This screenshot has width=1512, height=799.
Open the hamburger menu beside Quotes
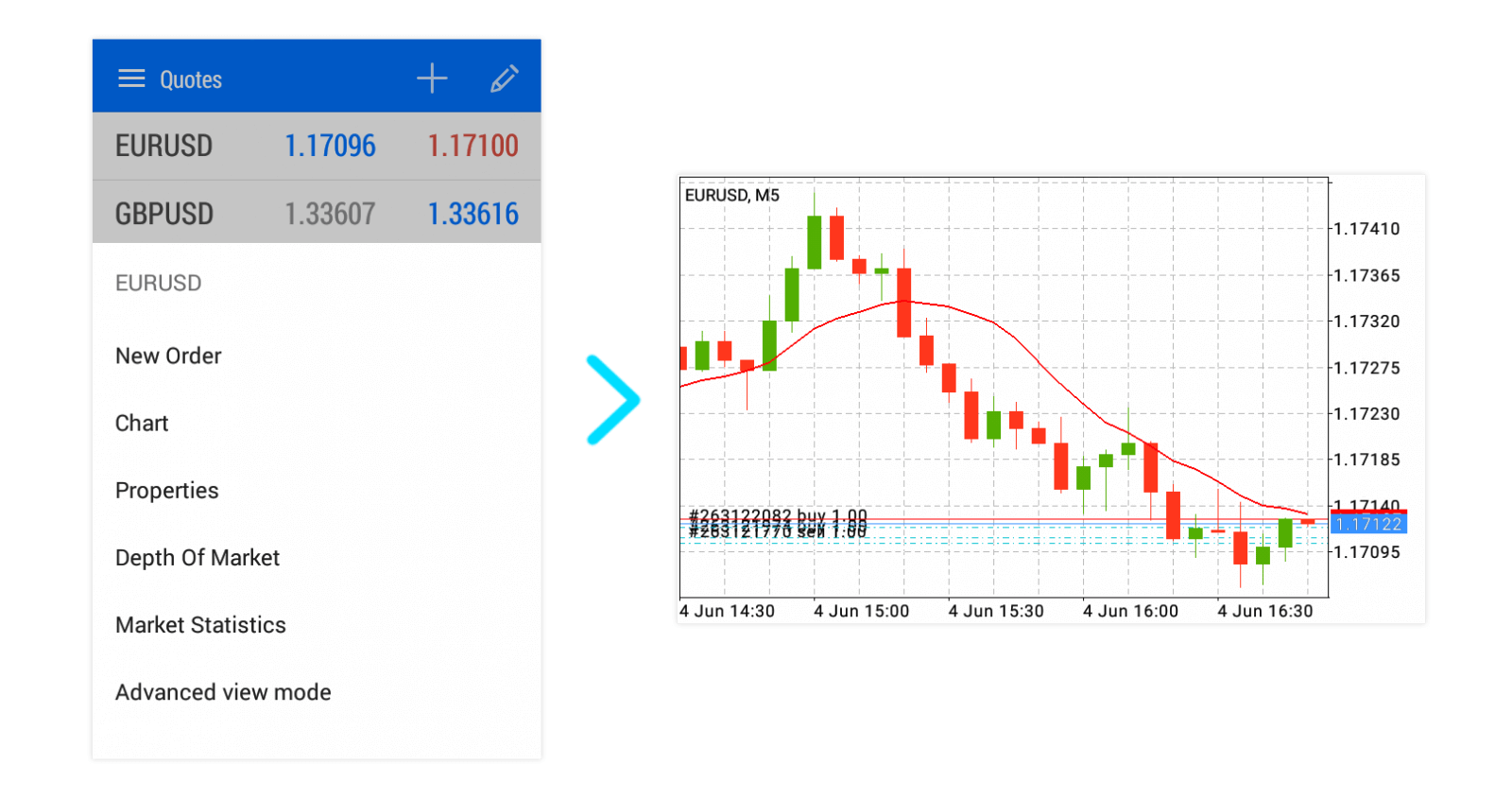coord(131,78)
